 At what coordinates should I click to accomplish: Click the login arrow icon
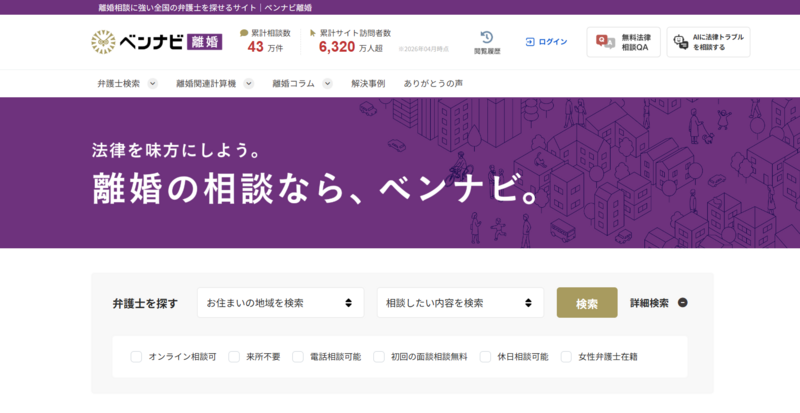click(530, 42)
